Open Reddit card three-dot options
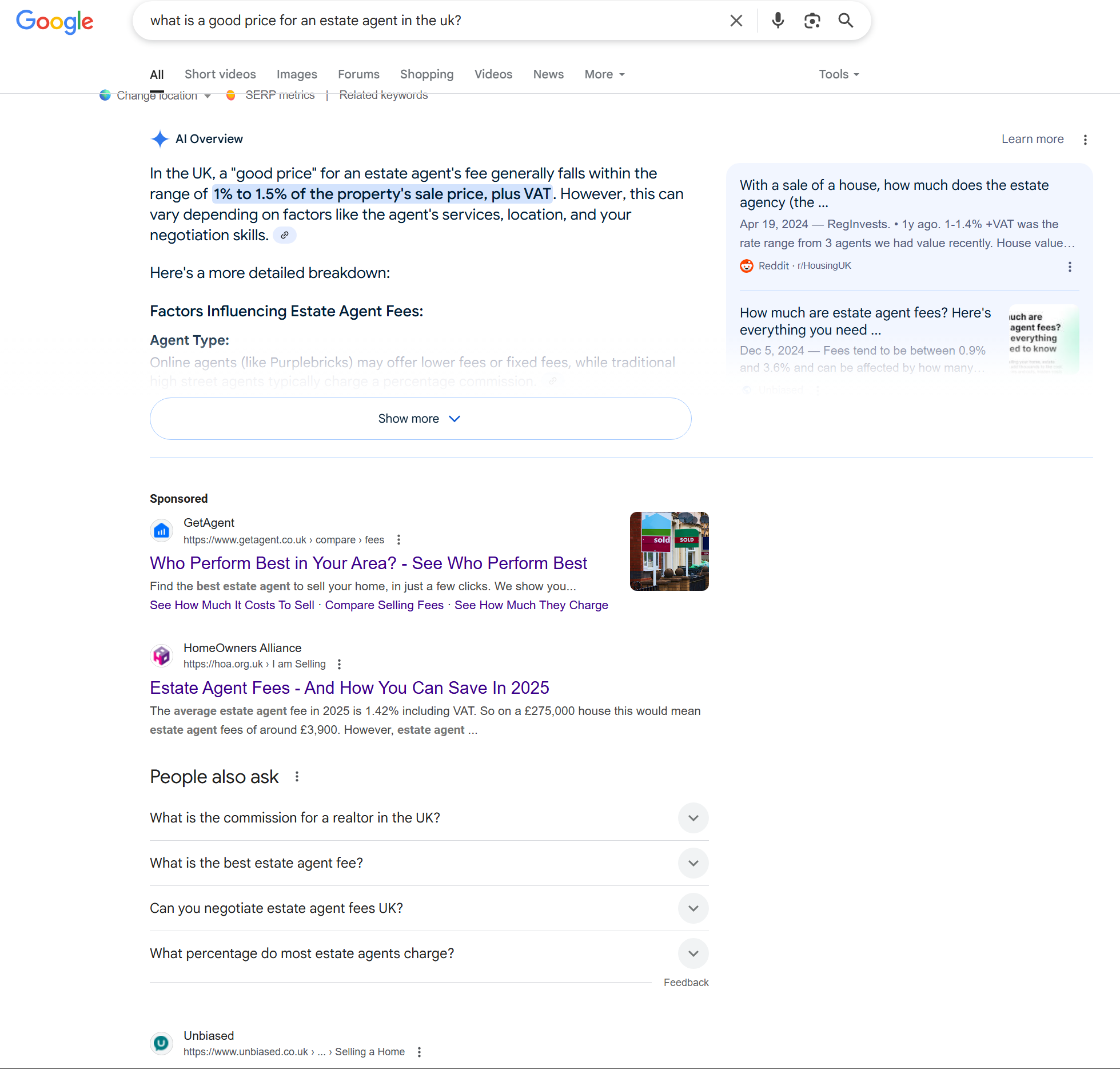This screenshot has width=1120, height=1069. (x=1070, y=267)
